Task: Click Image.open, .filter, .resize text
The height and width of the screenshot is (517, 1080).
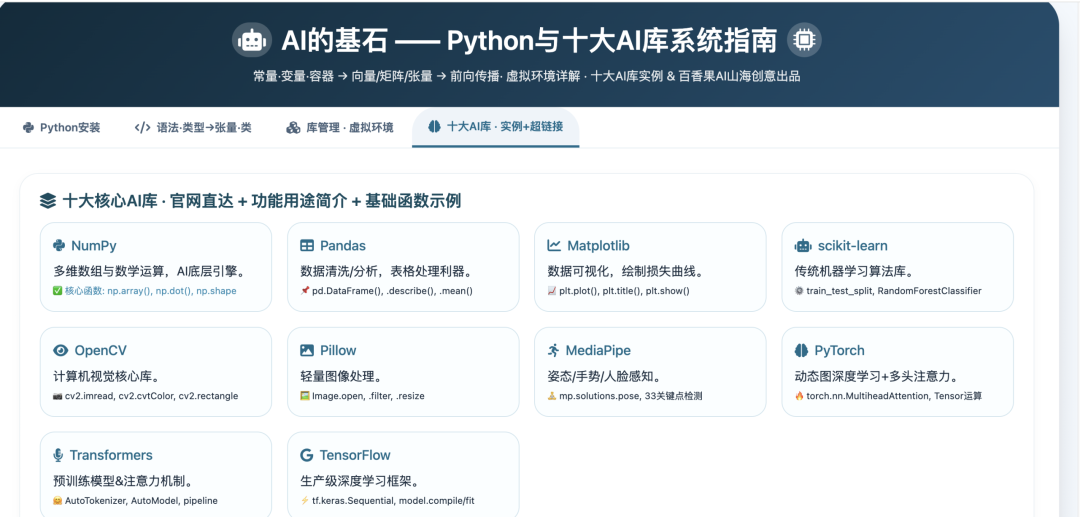Action: [362, 396]
